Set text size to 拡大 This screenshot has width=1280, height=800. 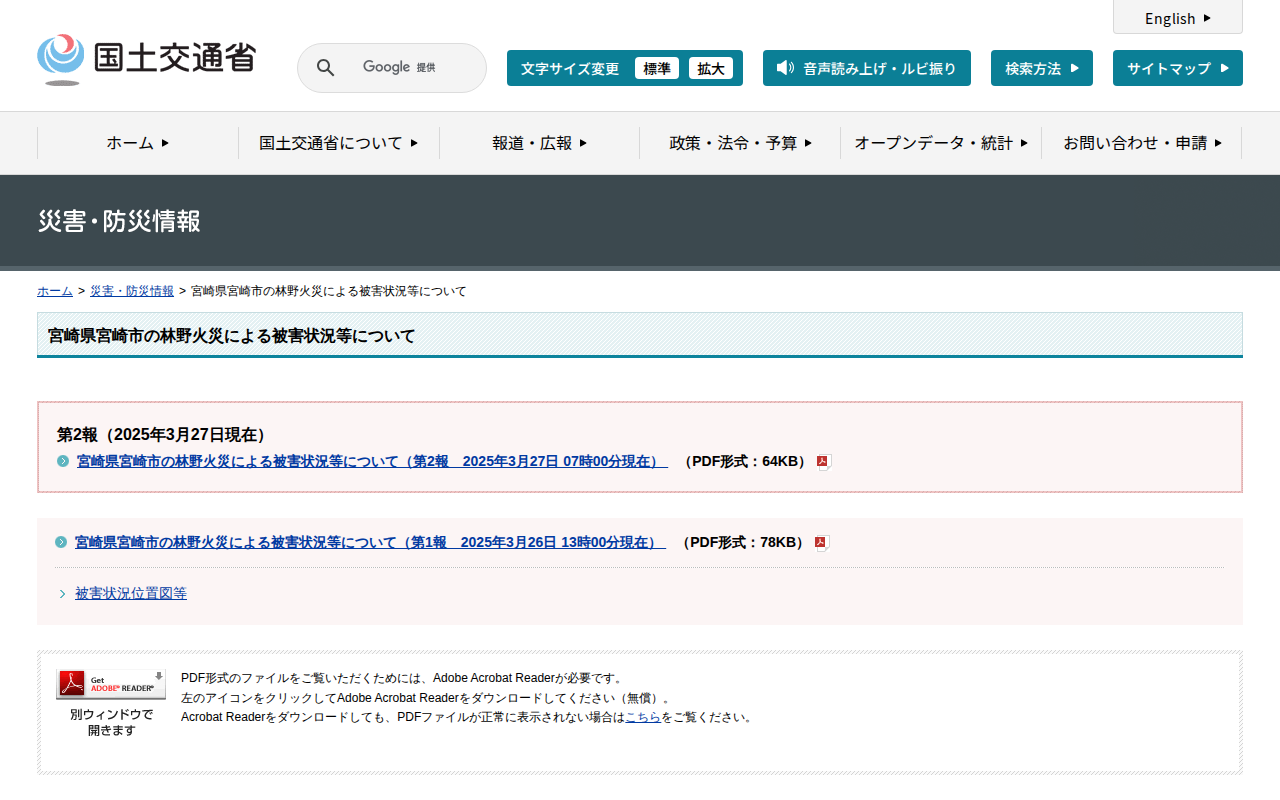point(711,68)
